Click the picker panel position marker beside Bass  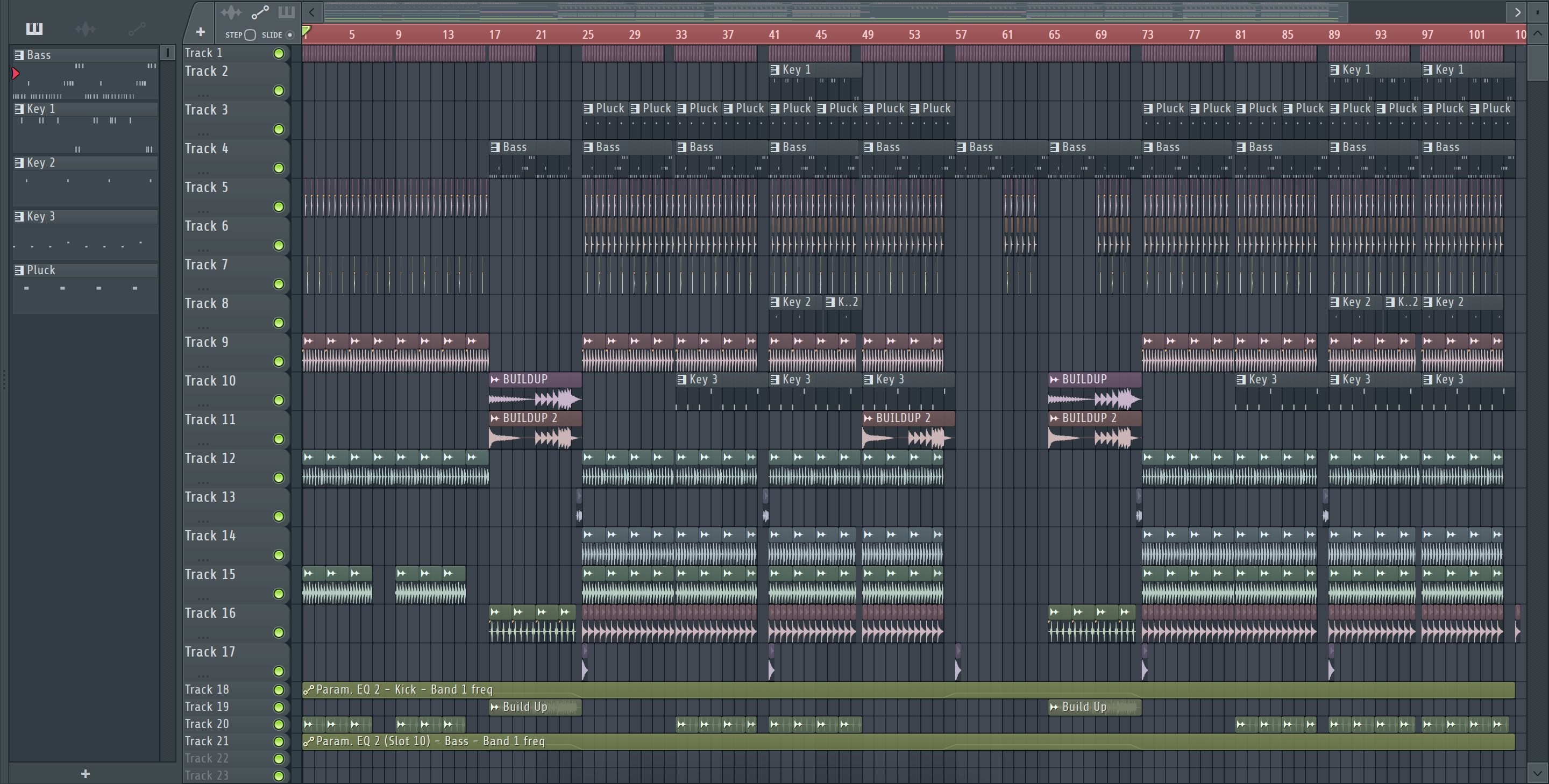pos(168,53)
